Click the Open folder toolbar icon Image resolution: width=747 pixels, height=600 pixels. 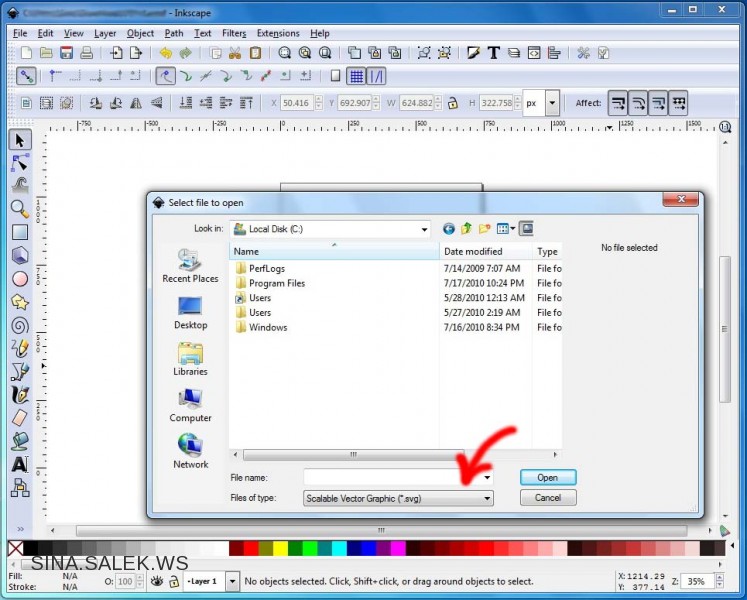(x=46, y=53)
